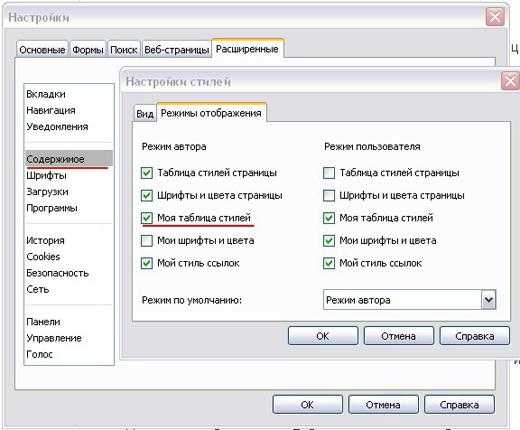520x430 pixels.
Task: Open the Поиск tab
Action: [124, 50]
